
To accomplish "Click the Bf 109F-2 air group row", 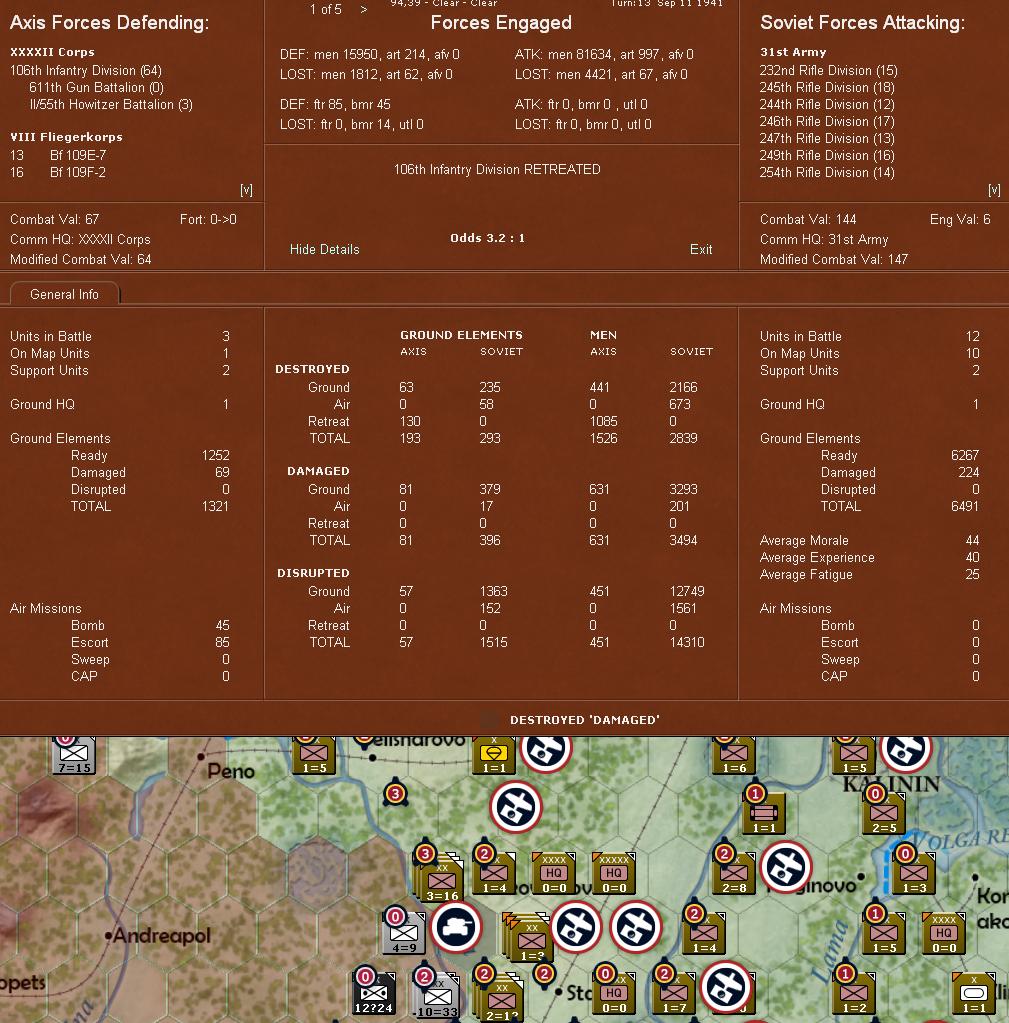I will coord(58,172).
